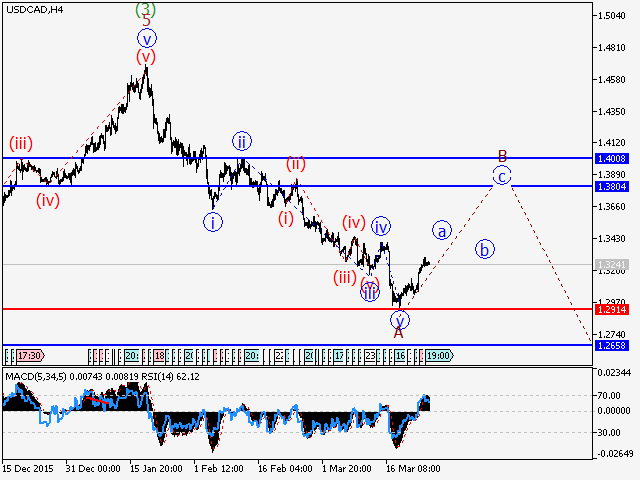Select the blue 1.3804 price level tag
This screenshot has width=640, height=480.
point(611,187)
